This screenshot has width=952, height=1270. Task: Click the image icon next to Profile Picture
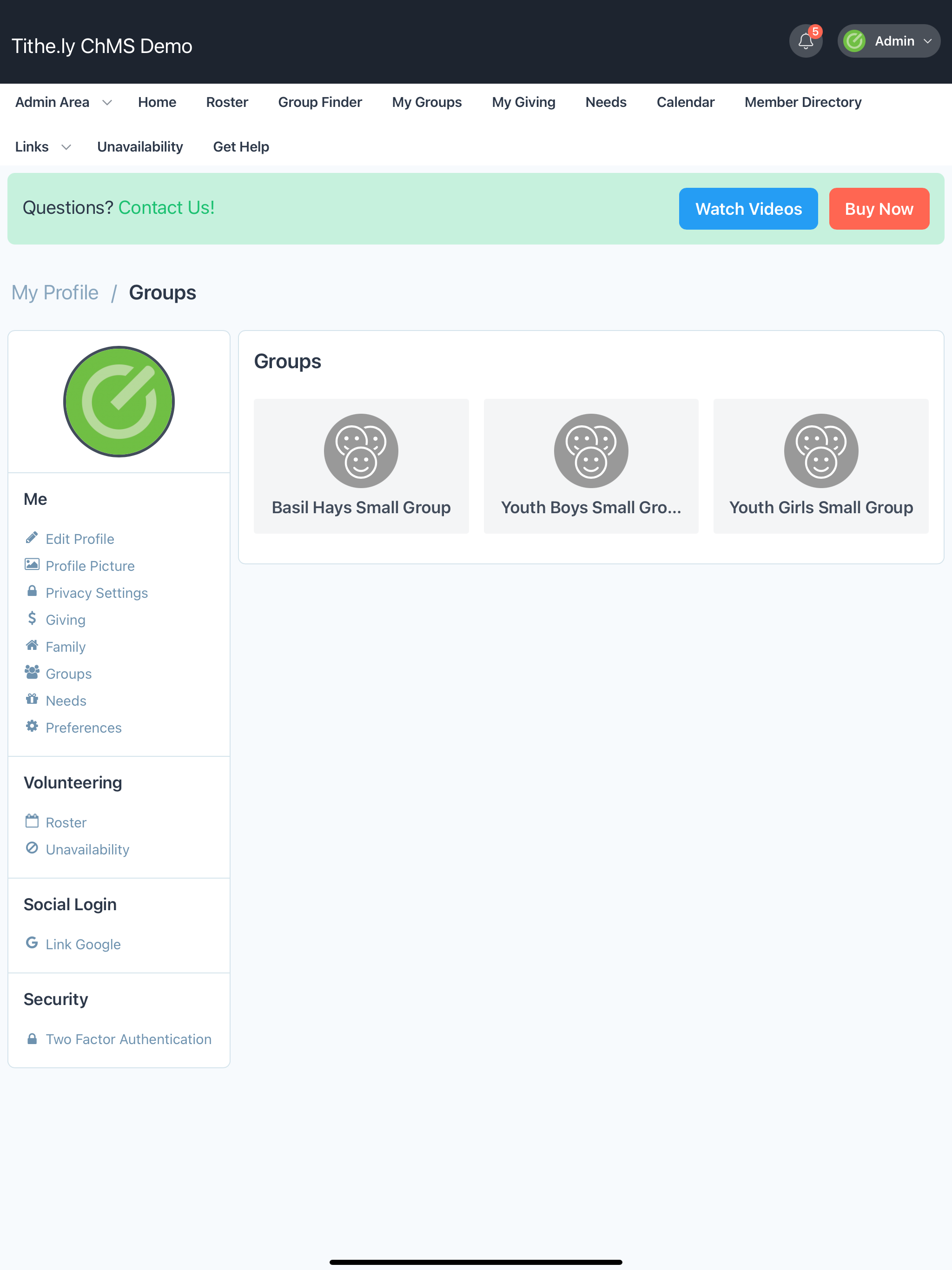(32, 564)
